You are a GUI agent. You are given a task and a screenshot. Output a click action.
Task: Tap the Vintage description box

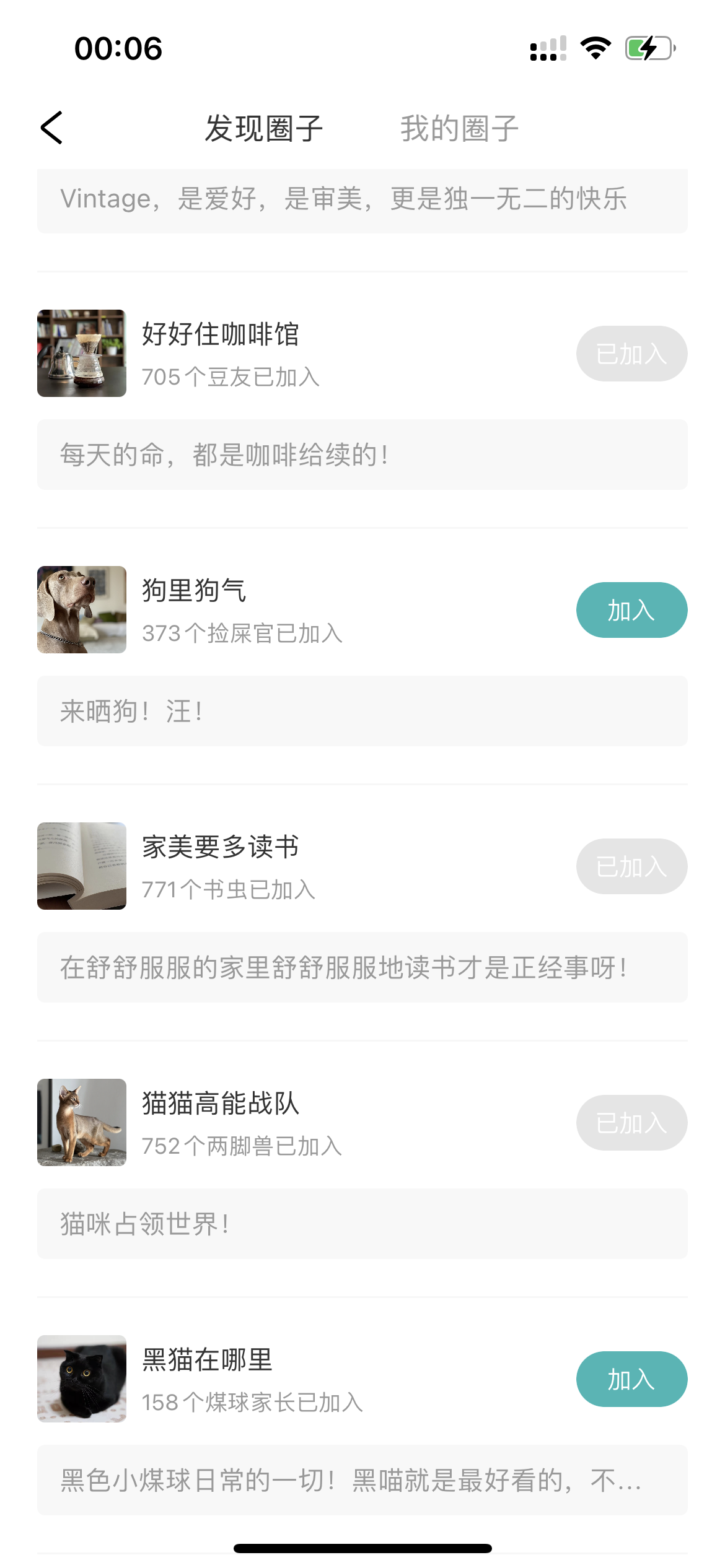pyautogui.click(x=362, y=199)
